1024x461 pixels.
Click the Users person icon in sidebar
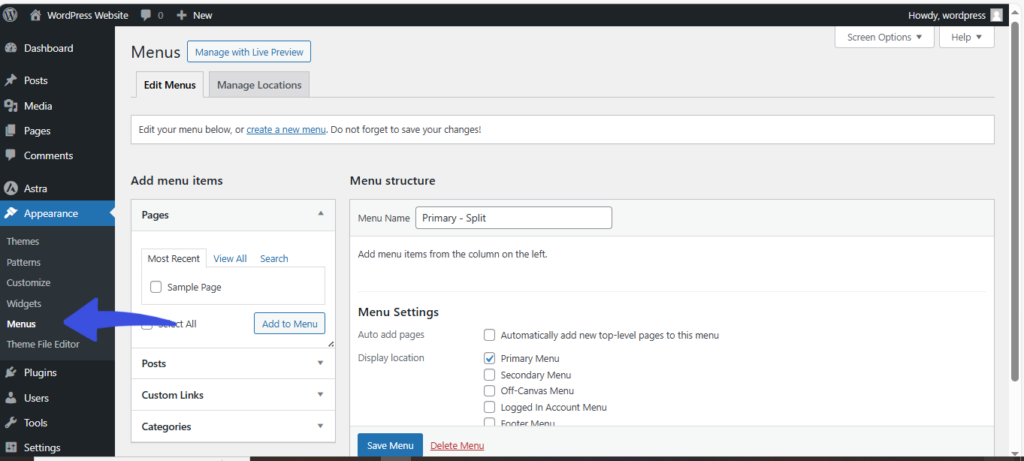[x=10, y=398]
